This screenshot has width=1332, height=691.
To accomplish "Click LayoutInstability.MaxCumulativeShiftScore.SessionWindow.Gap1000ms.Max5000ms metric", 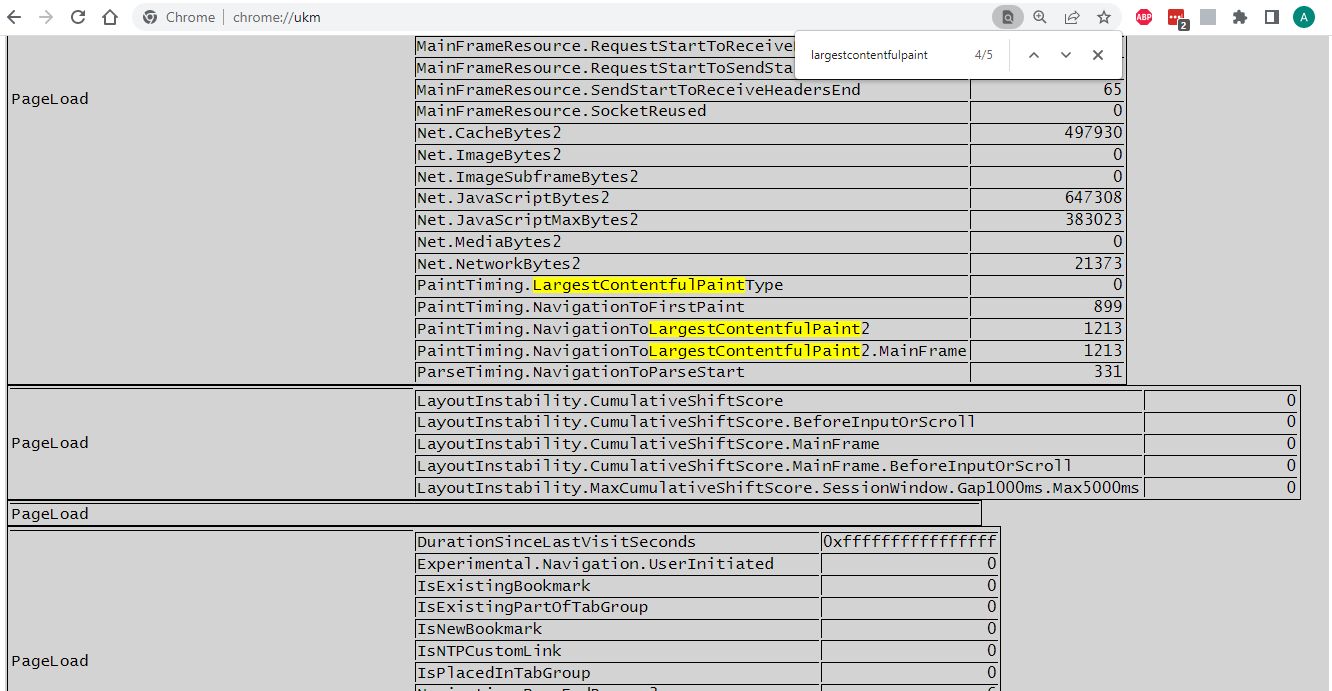I will 778,488.
